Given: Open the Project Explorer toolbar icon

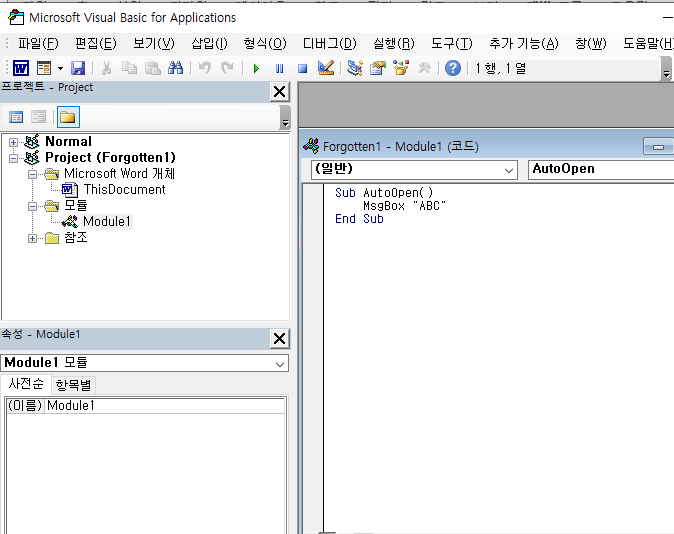Looking at the screenshot, I should coord(355,68).
